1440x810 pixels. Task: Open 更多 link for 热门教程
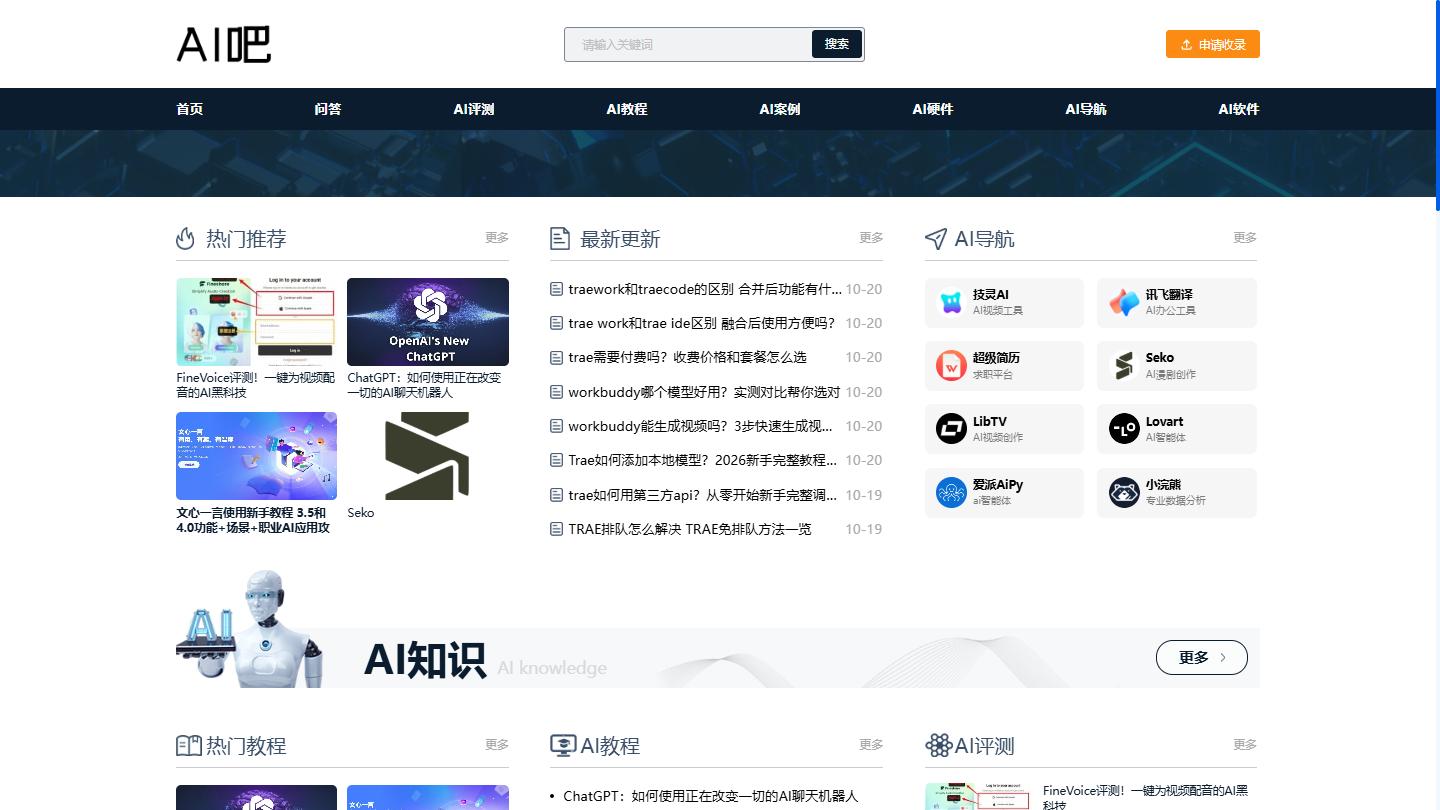pyautogui.click(x=497, y=745)
